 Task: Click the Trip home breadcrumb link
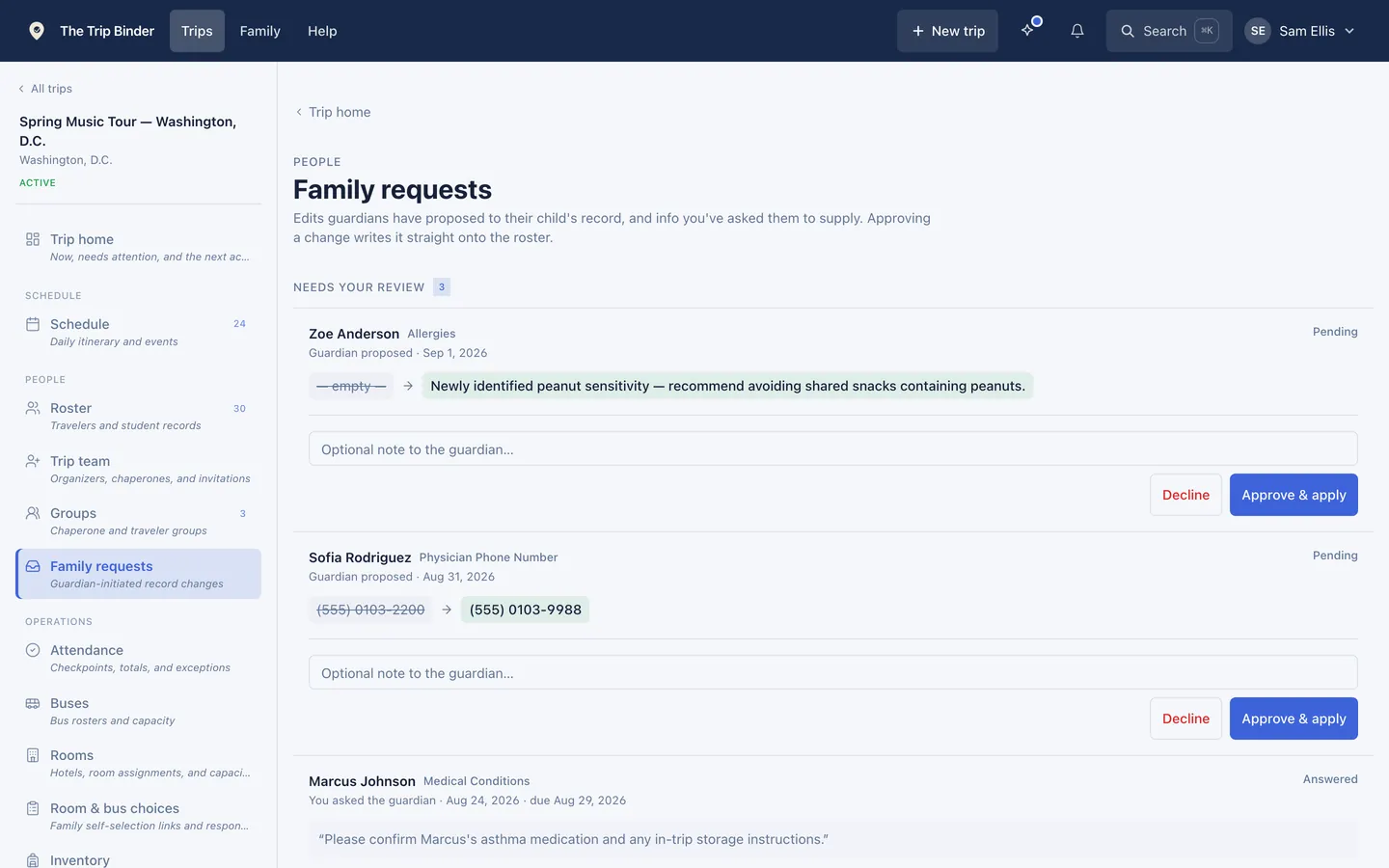(x=340, y=112)
